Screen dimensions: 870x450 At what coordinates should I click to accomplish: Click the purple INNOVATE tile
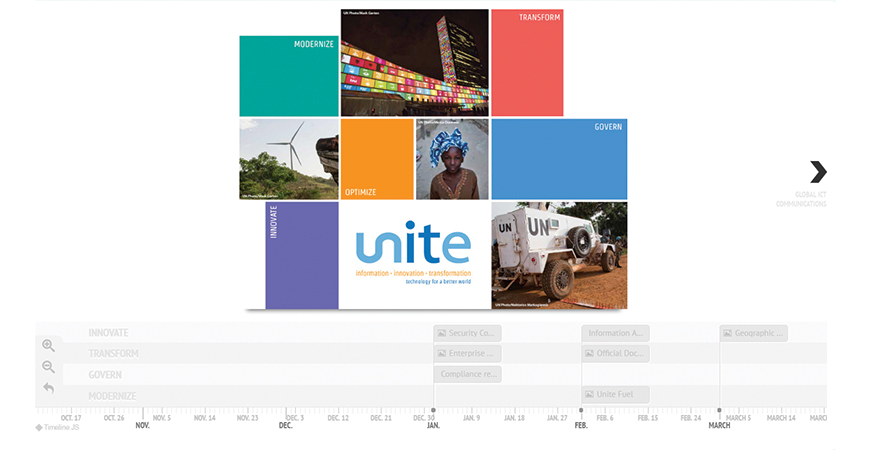click(302, 255)
